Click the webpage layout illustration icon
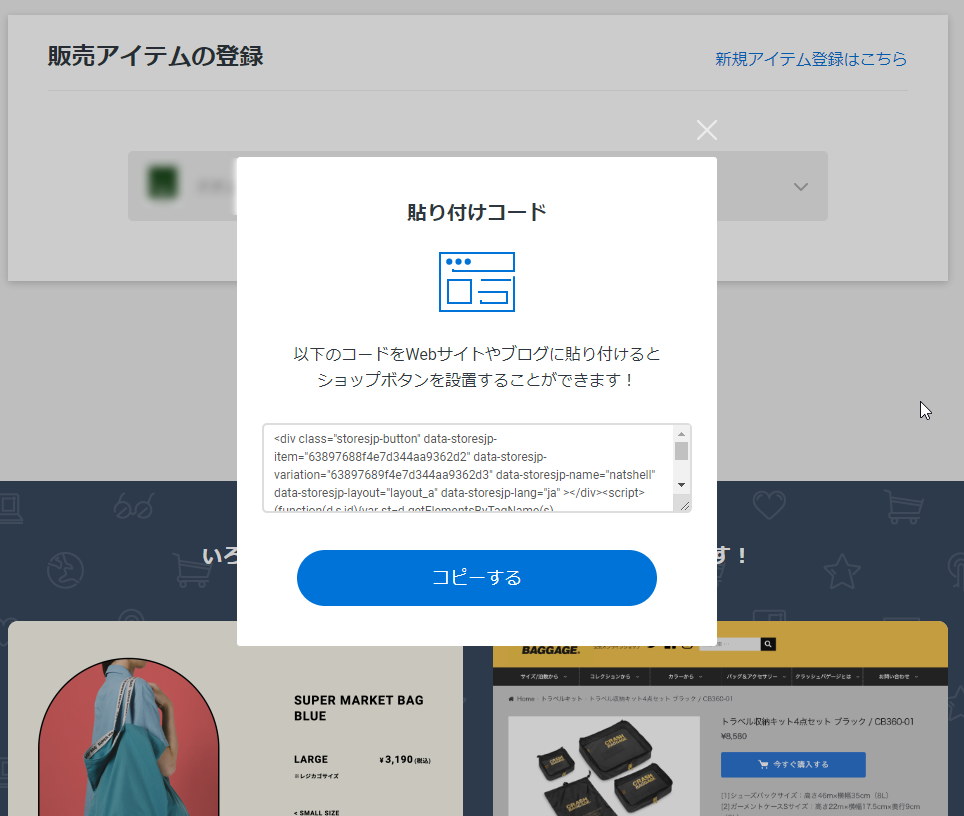 coord(477,282)
